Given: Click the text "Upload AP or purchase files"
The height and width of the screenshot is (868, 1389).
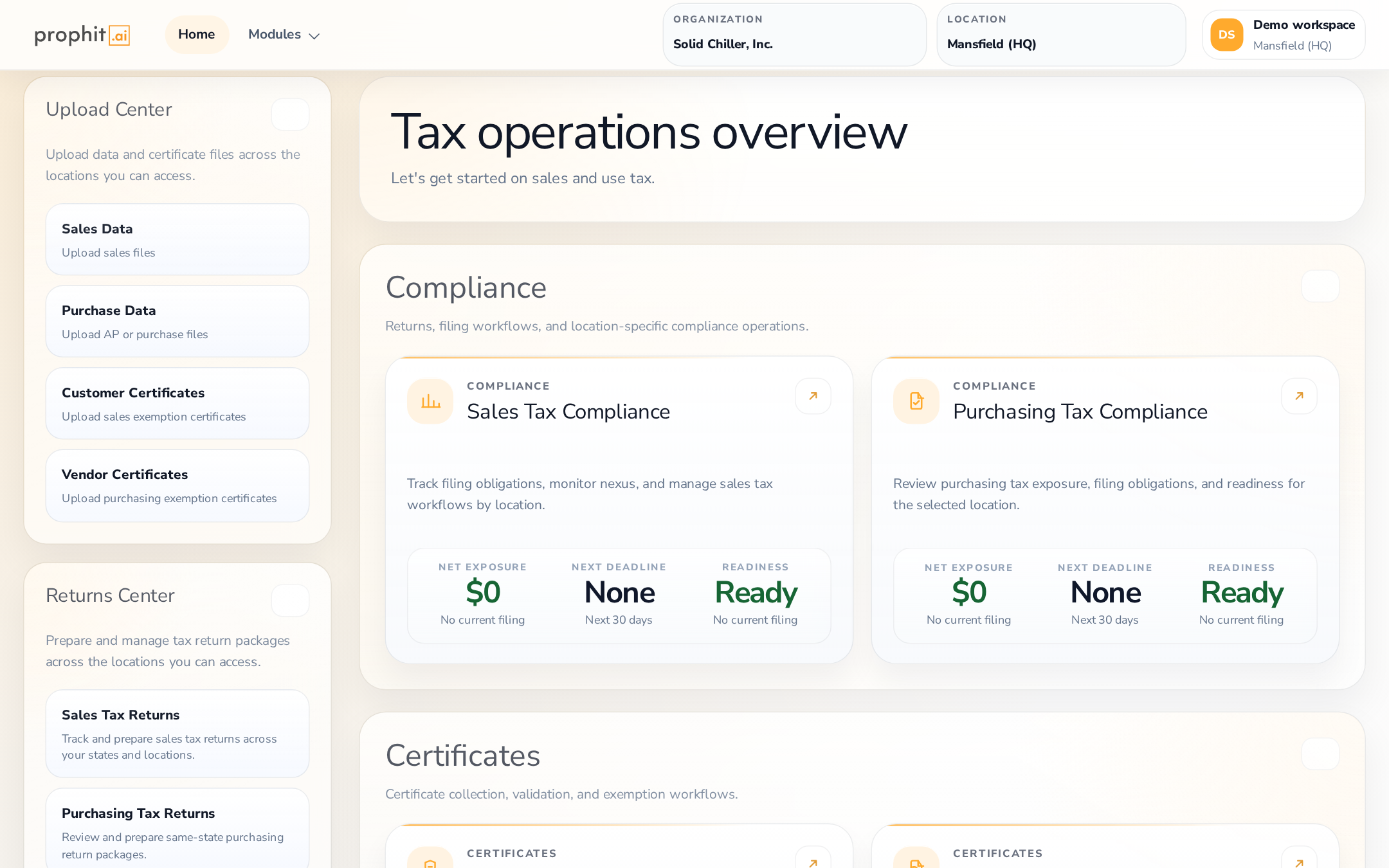Looking at the screenshot, I should pyautogui.click(x=135, y=334).
